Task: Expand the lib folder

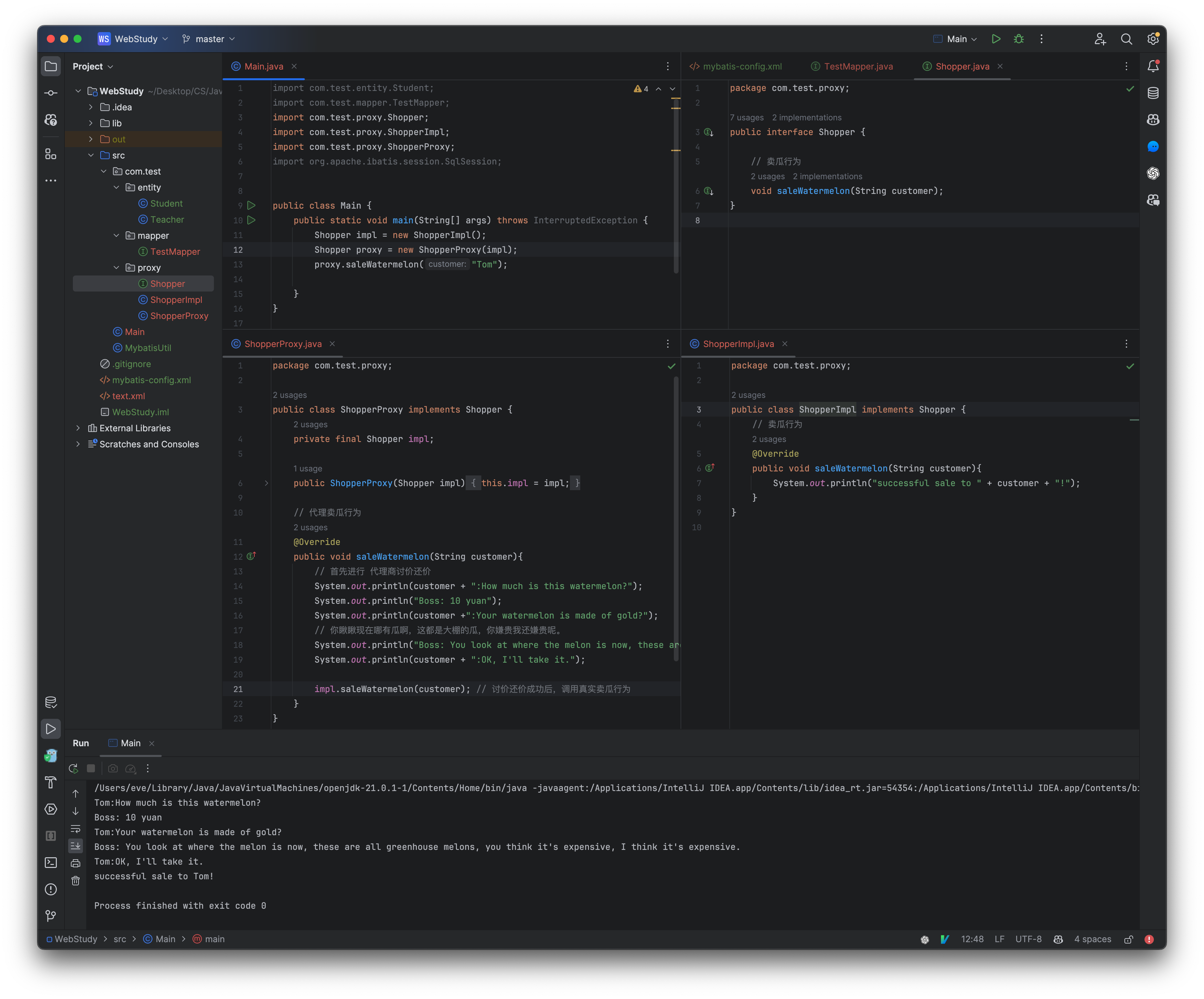Action: pyautogui.click(x=91, y=123)
